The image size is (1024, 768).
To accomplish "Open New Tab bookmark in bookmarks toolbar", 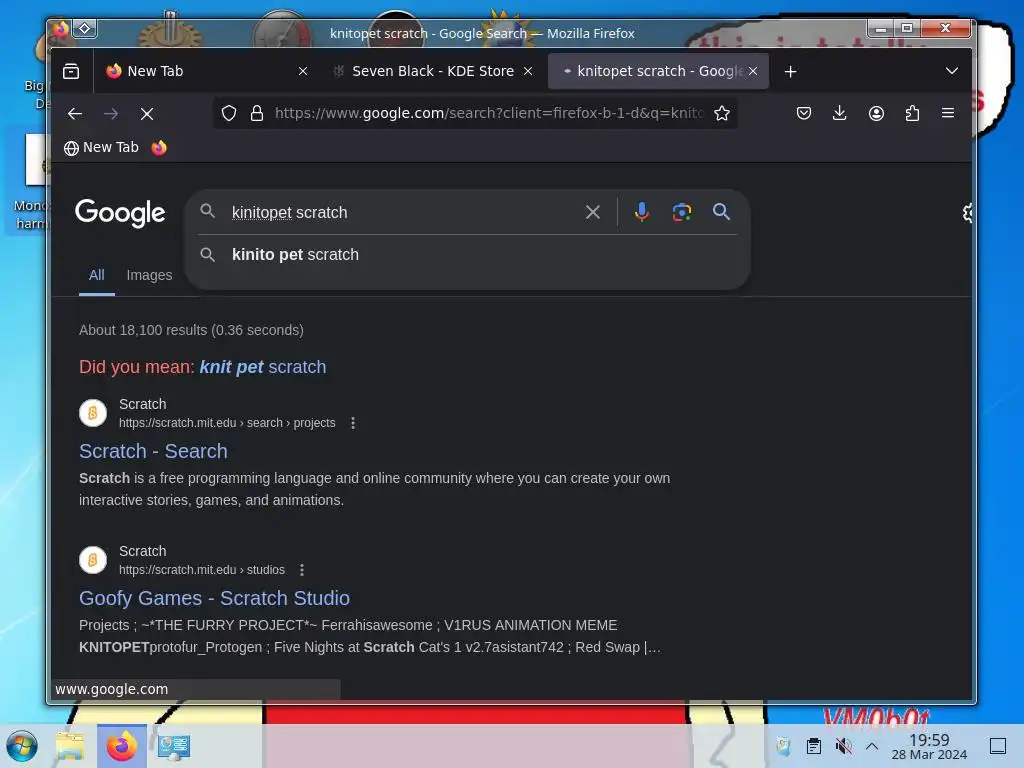I will click(101, 148).
